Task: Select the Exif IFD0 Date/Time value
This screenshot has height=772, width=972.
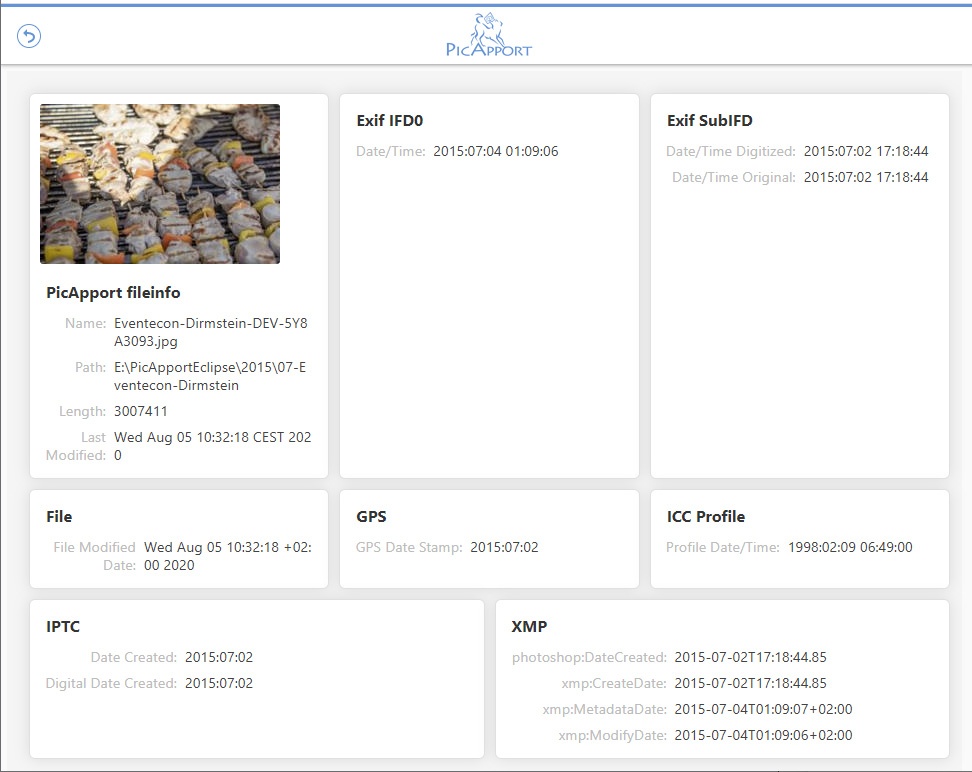Action: pyautogui.click(x=495, y=152)
